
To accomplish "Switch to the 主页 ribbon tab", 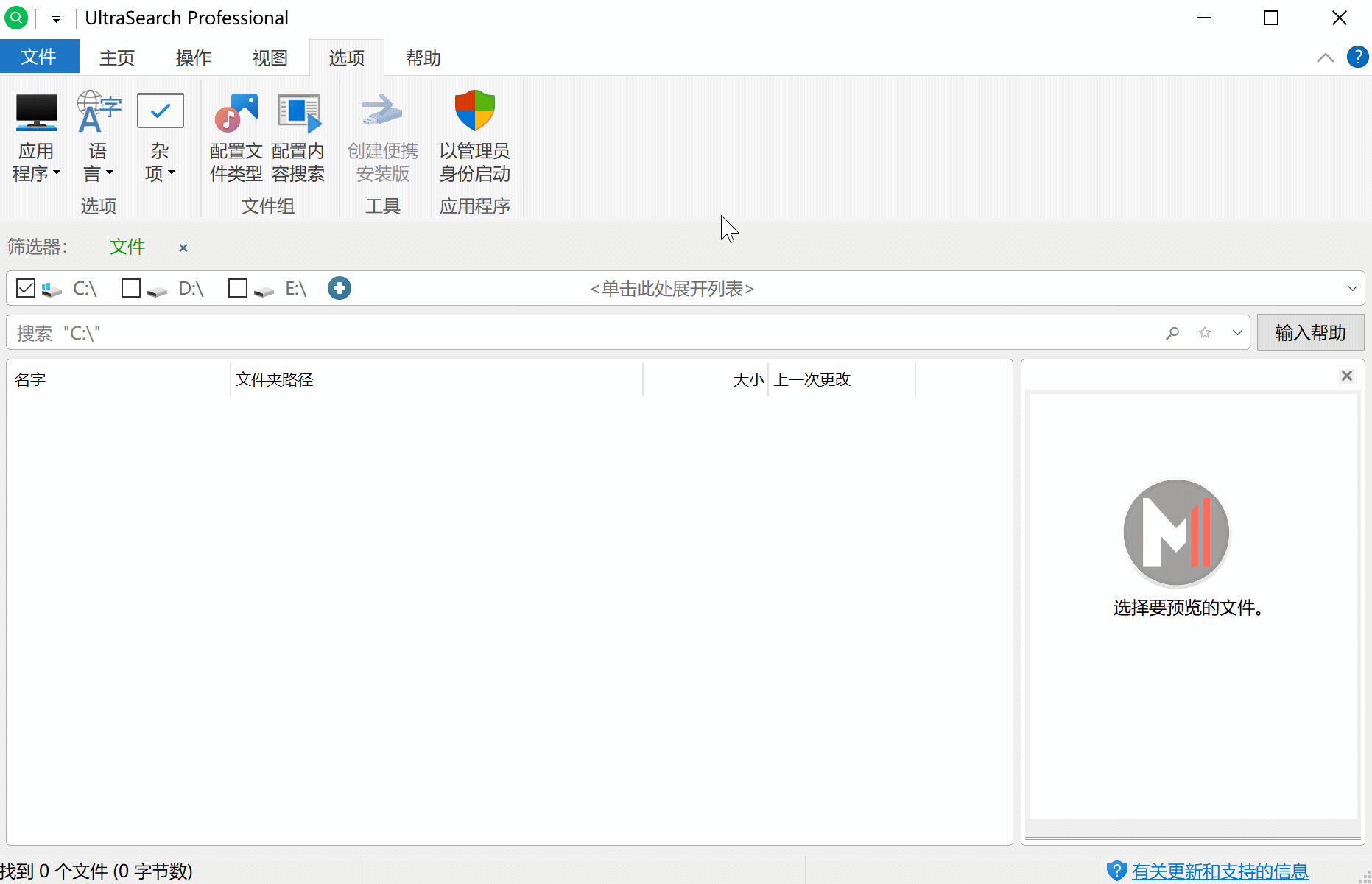I will (x=117, y=57).
